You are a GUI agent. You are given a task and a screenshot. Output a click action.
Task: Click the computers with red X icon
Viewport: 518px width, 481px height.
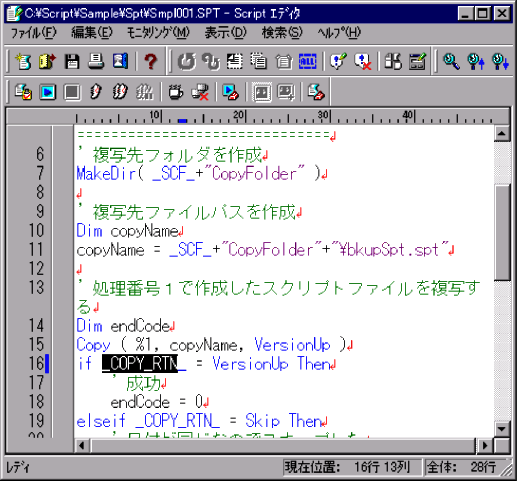click(x=200, y=92)
